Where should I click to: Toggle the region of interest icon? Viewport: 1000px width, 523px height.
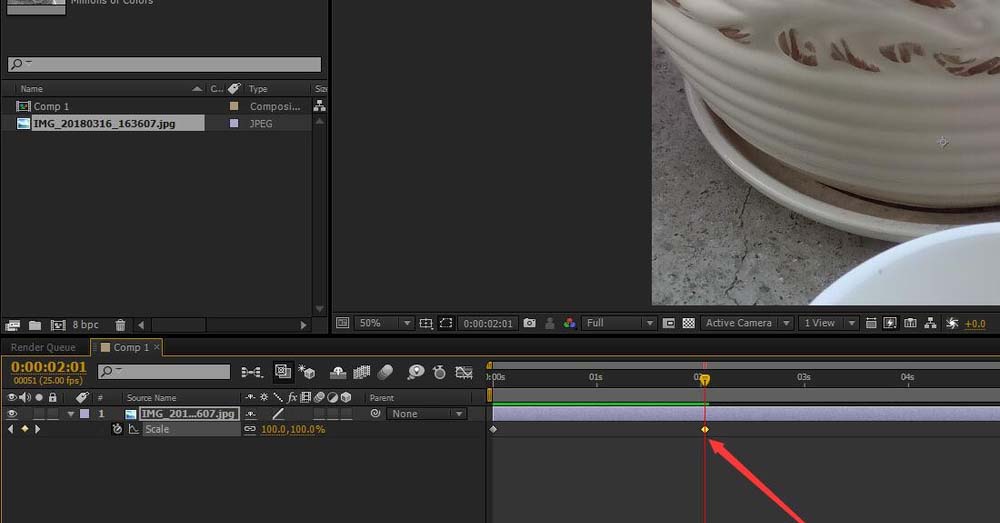[446, 323]
